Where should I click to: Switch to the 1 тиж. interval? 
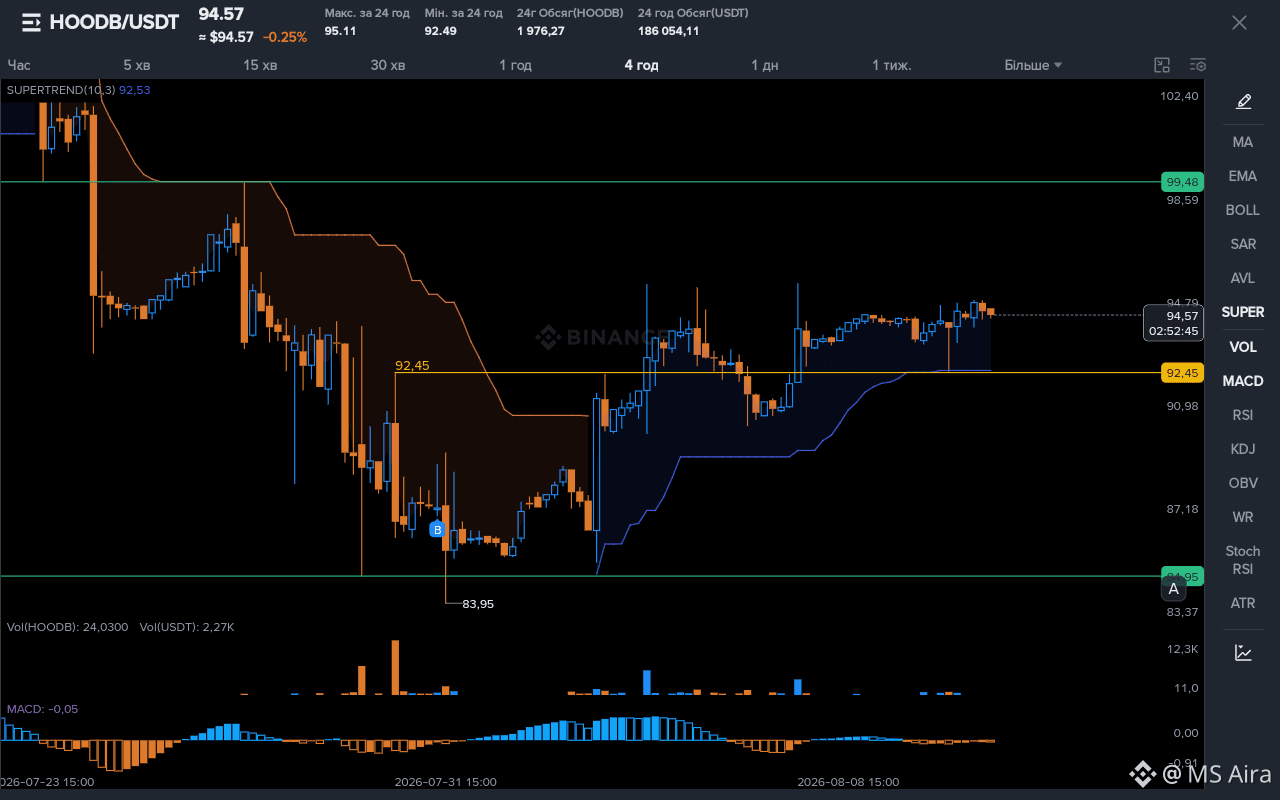coord(892,65)
